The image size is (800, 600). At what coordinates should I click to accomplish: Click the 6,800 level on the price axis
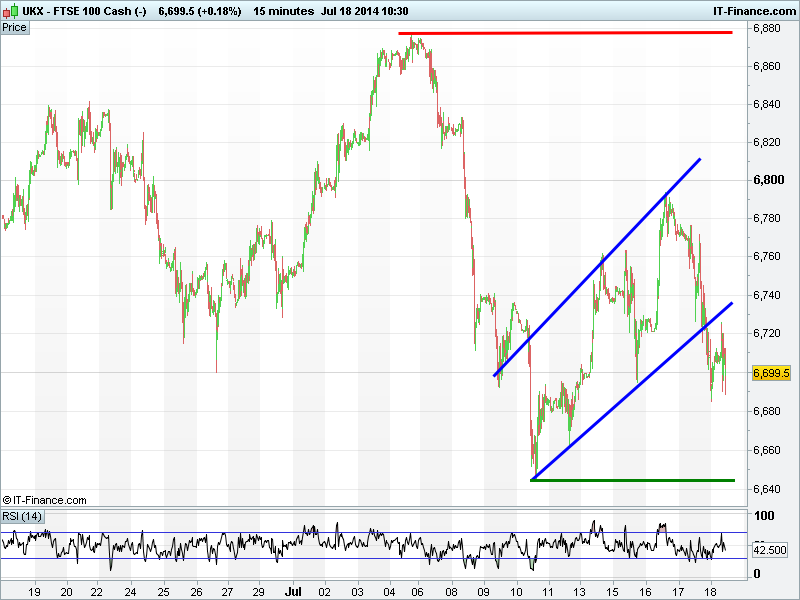click(771, 180)
